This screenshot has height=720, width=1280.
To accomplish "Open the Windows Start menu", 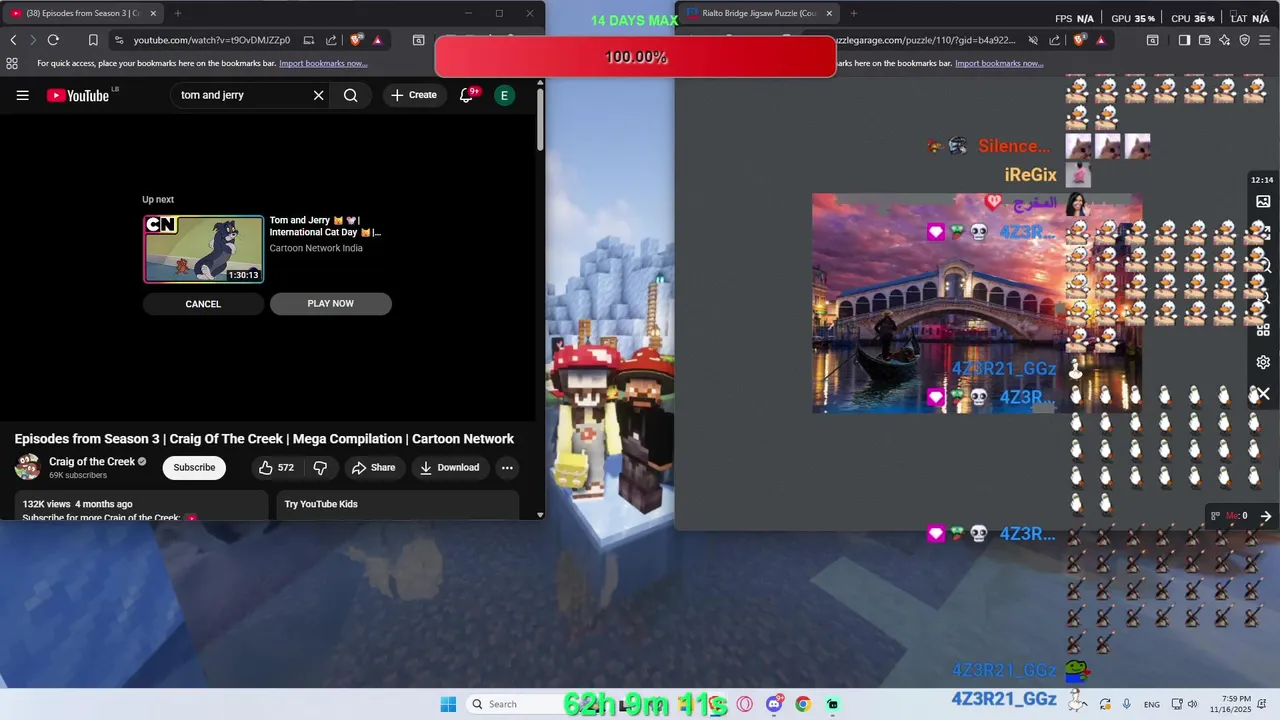I will (448, 704).
